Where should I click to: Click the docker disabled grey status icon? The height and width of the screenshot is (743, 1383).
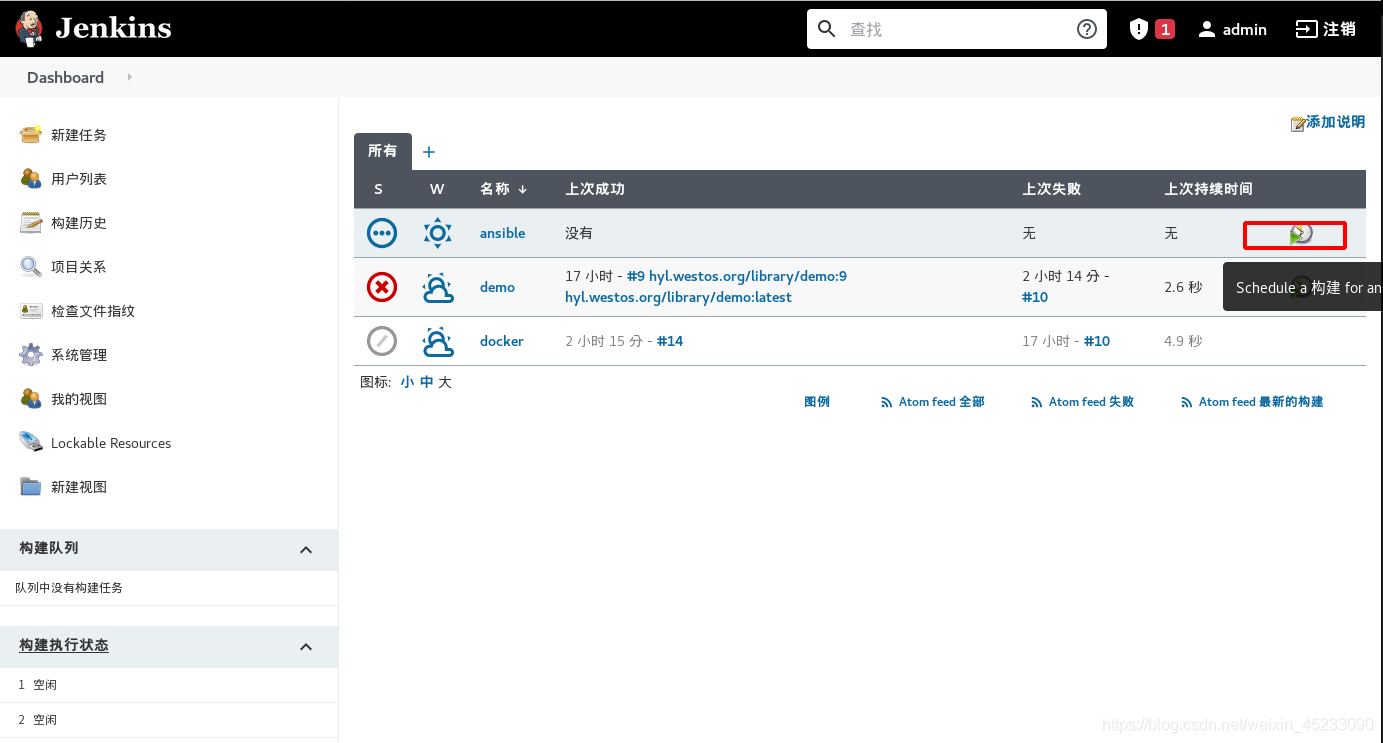click(382, 341)
